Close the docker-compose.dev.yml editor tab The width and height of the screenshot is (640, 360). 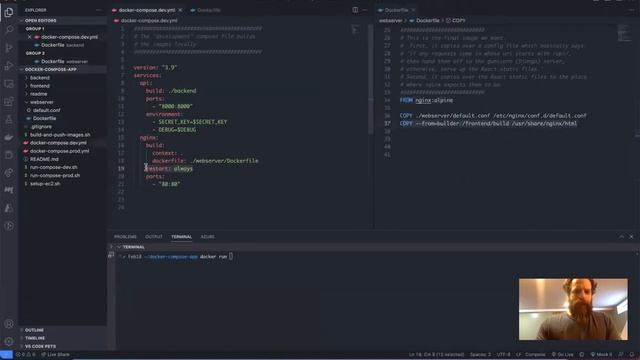coord(180,10)
